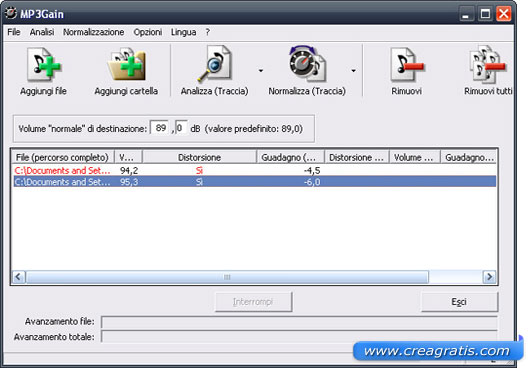530x368 pixels.
Task: Click the Avanzamento file progress bar
Action: tap(299, 322)
